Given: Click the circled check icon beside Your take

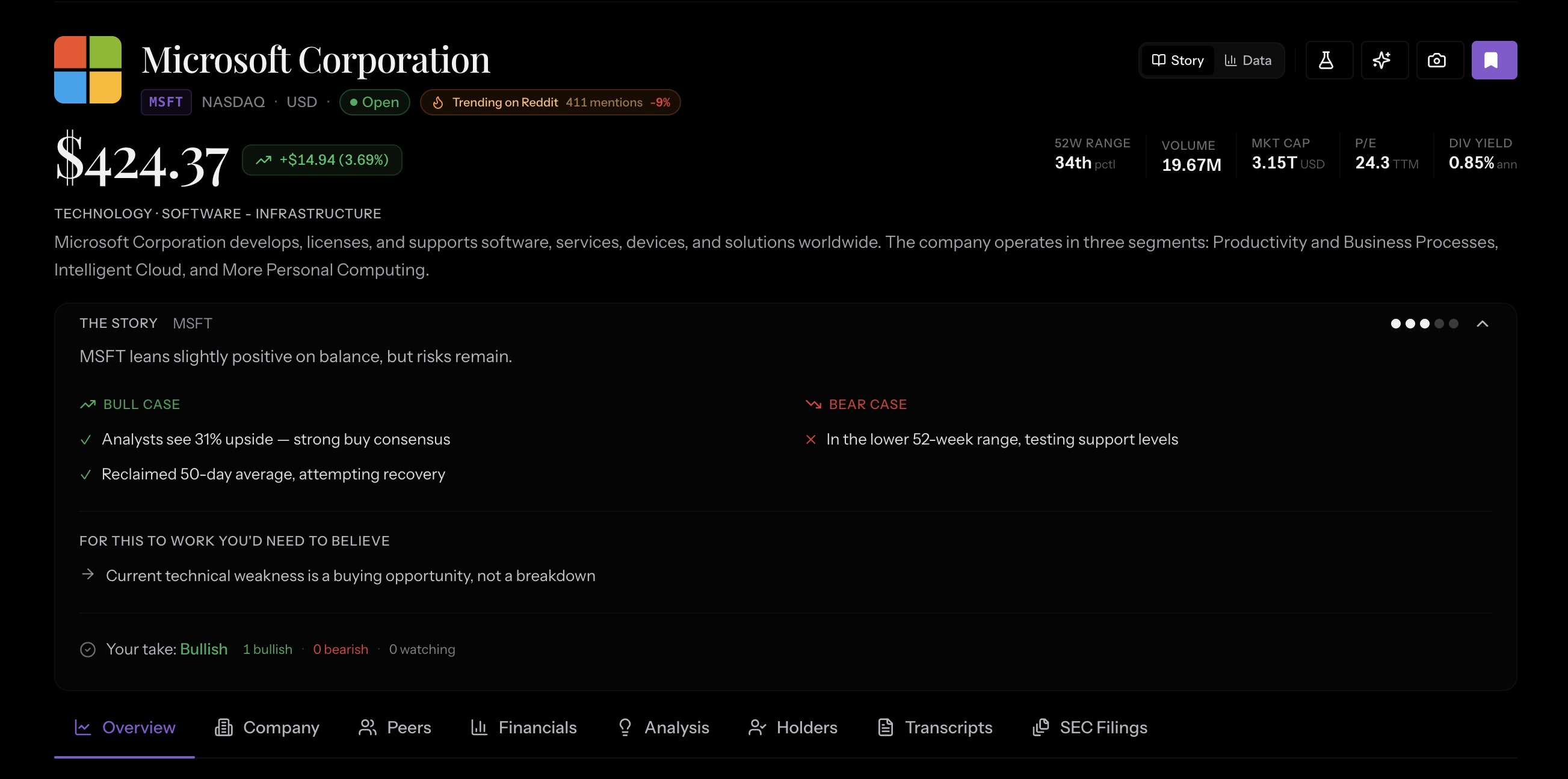Looking at the screenshot, I should 88,650.
